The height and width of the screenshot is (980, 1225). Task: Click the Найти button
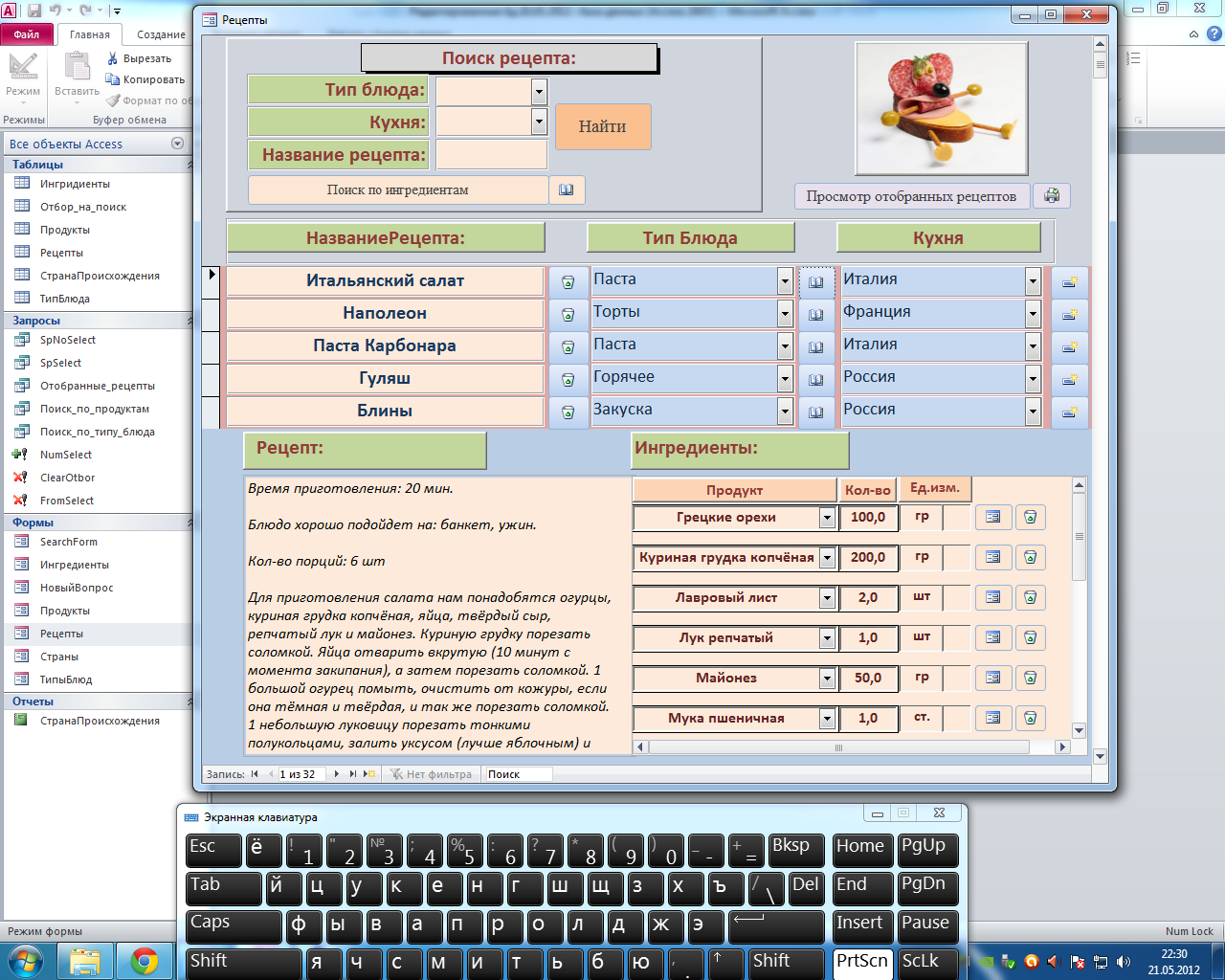point(603,126)
